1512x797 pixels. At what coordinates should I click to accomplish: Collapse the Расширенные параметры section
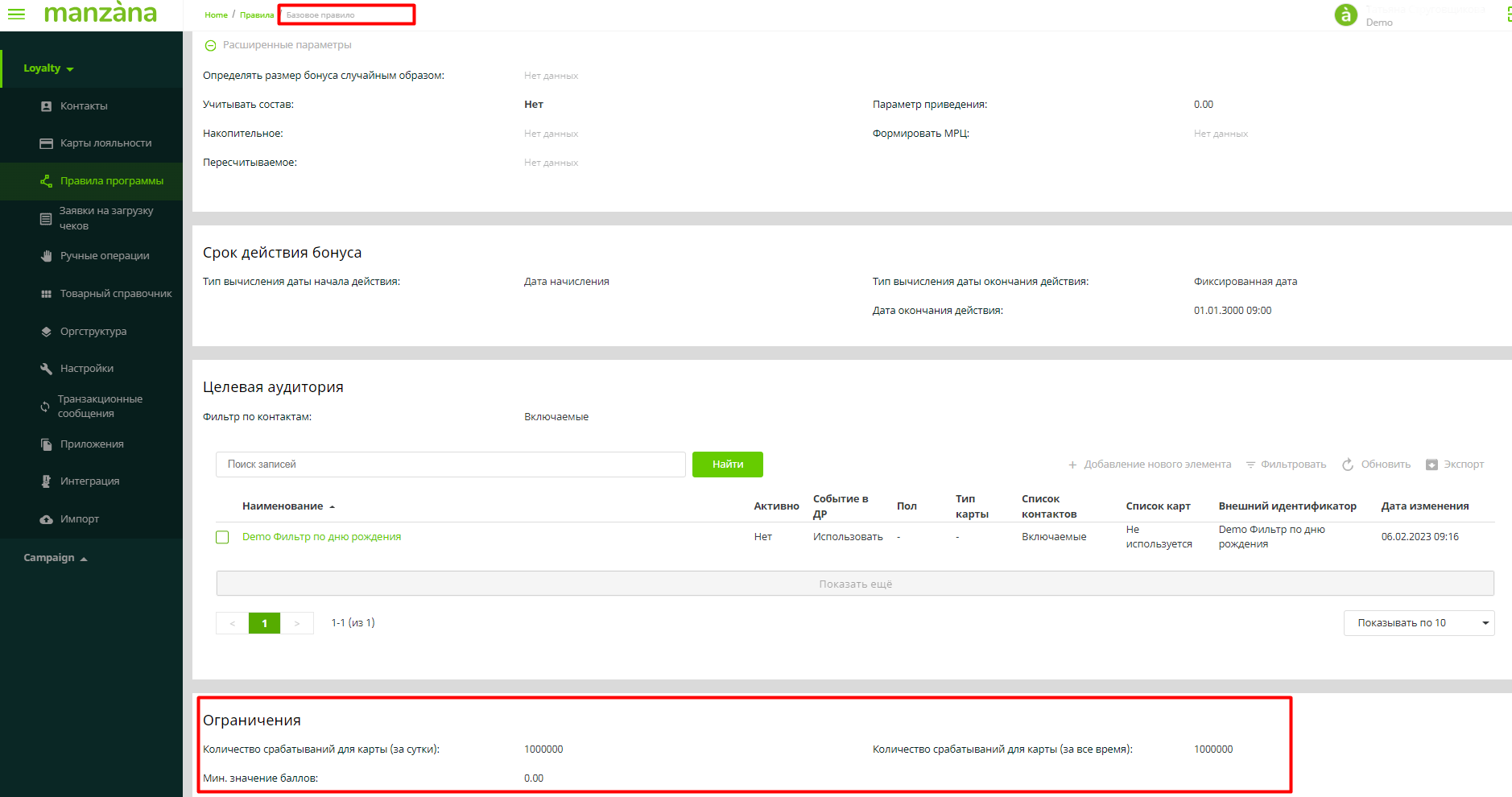(x=211, y=46)
